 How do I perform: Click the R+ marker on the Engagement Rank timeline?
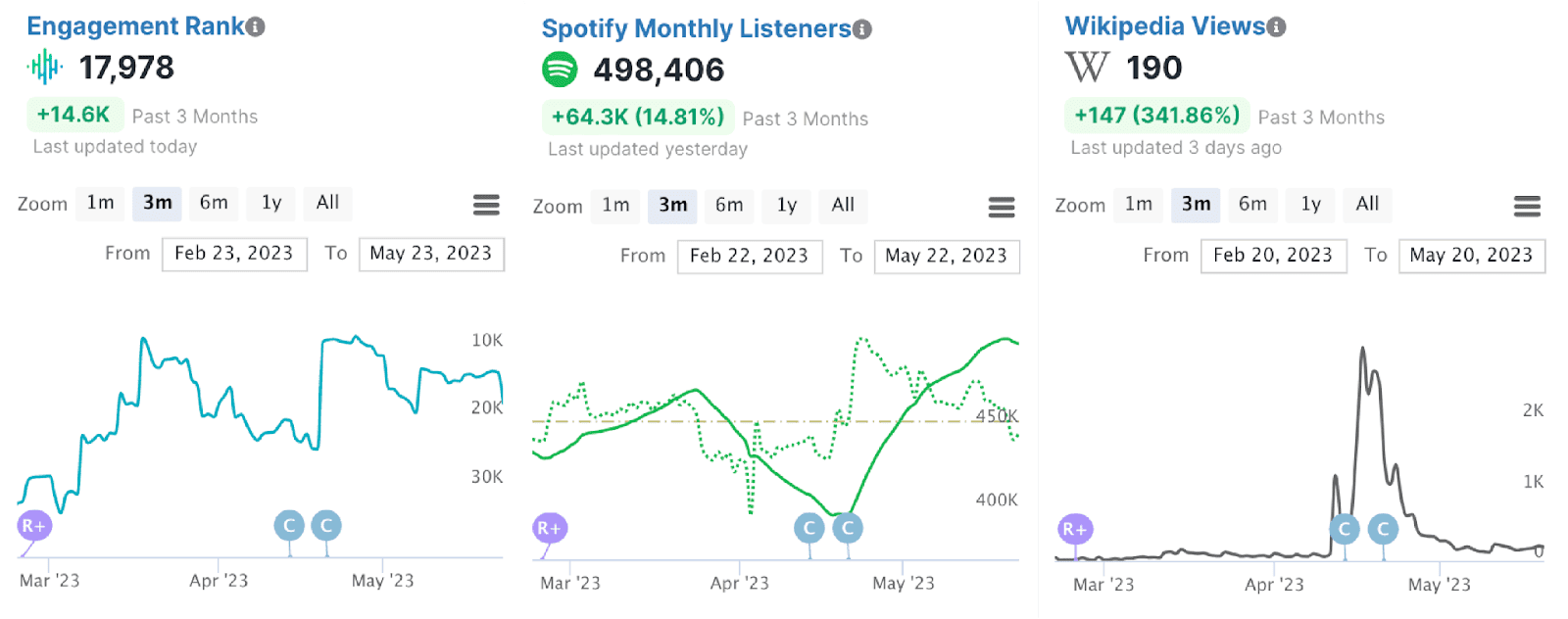coord(33,526)
